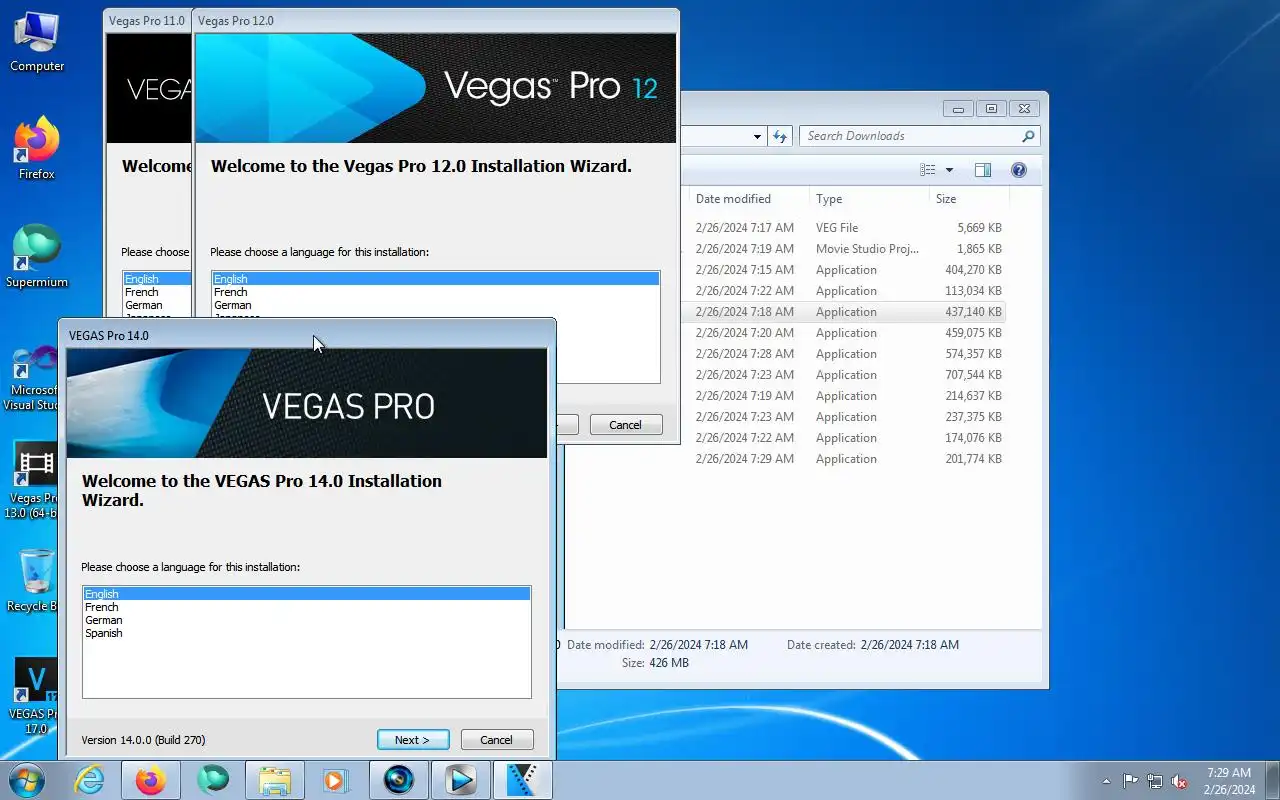The image size is (1280, 800).
Task: Select French in Vegas Pro 12.0 list
Action: click(436, 292)
